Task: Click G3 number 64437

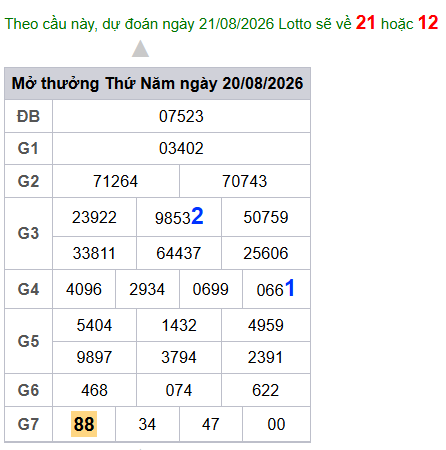Action: 179,253
